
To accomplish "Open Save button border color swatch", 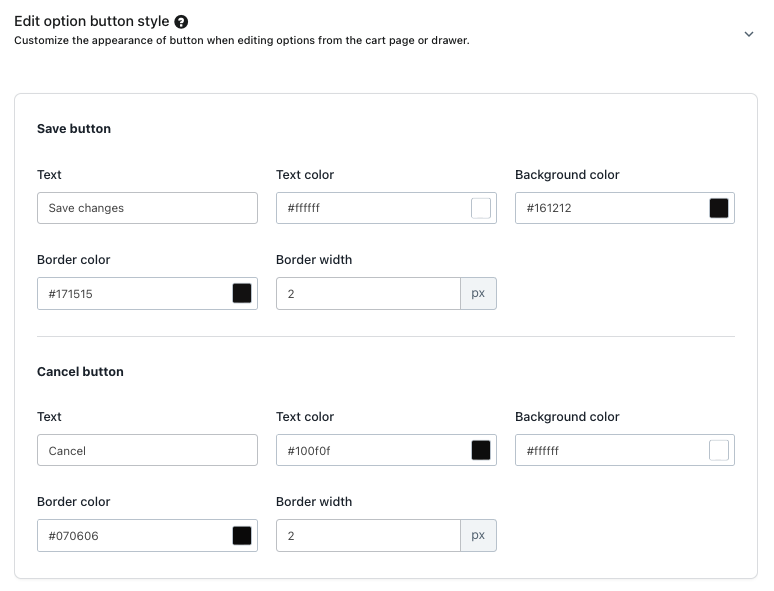I will coord(242,293).
